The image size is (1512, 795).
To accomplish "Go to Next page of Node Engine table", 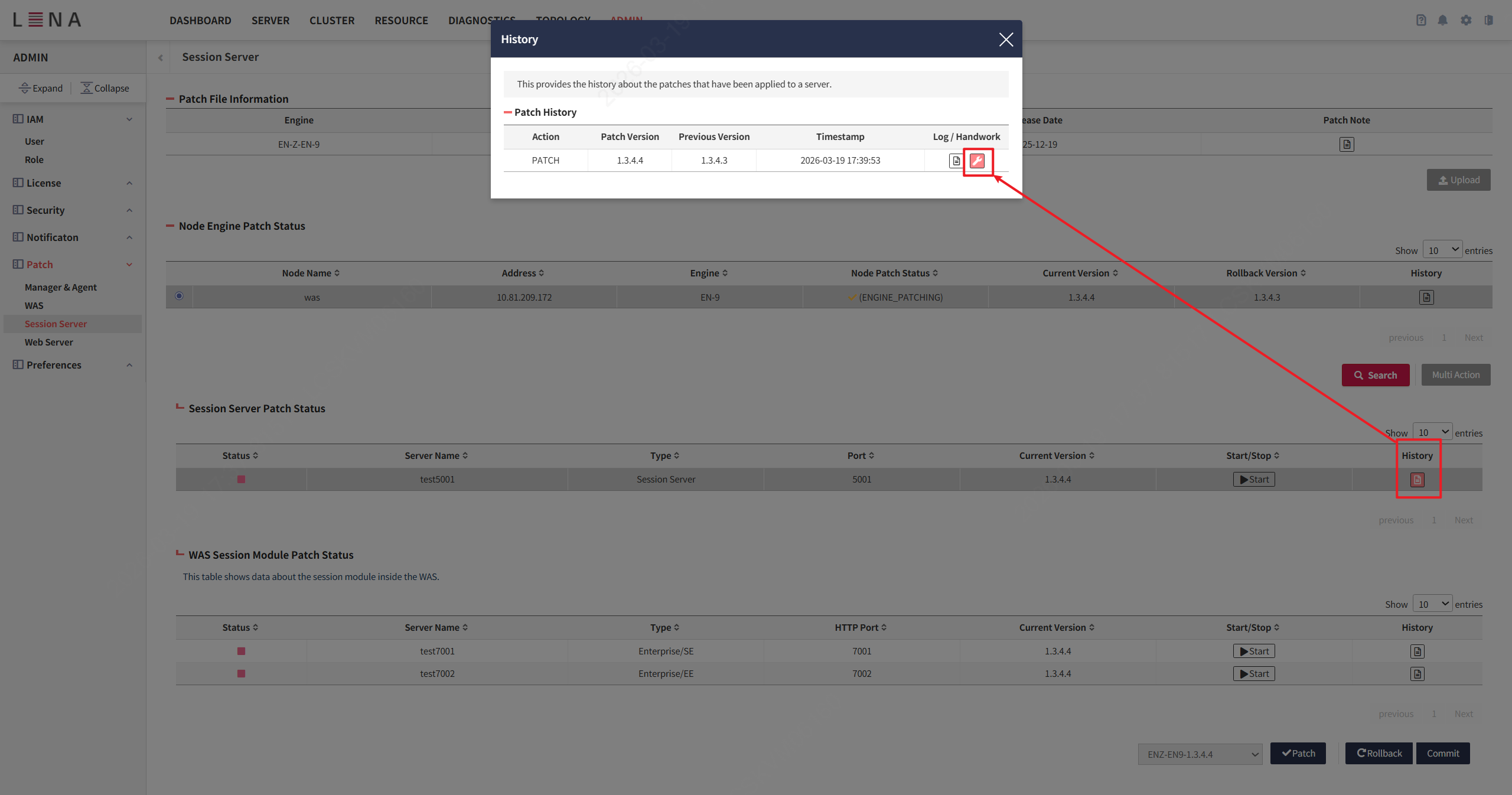I will [1474, 338].
